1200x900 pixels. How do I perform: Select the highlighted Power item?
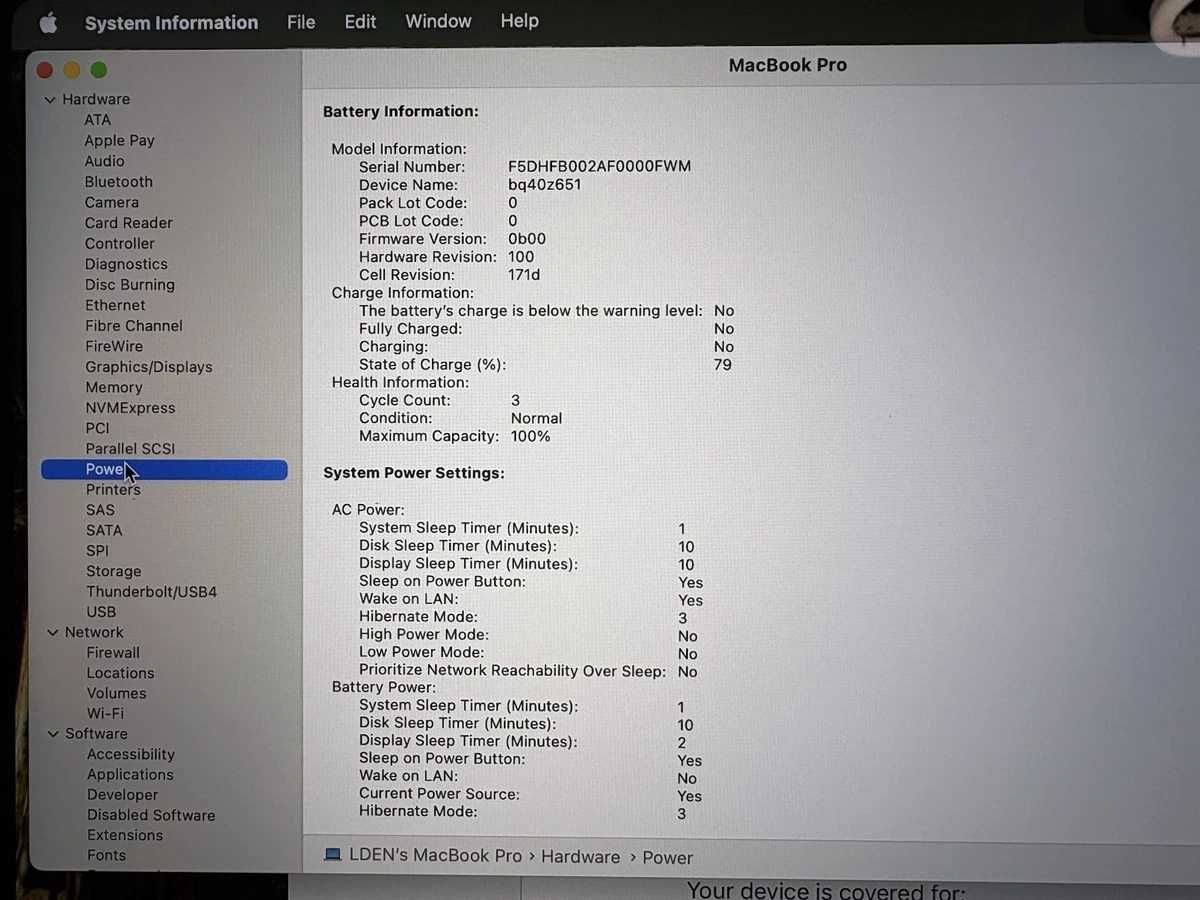pyautogui.click(x=164, y=470)
